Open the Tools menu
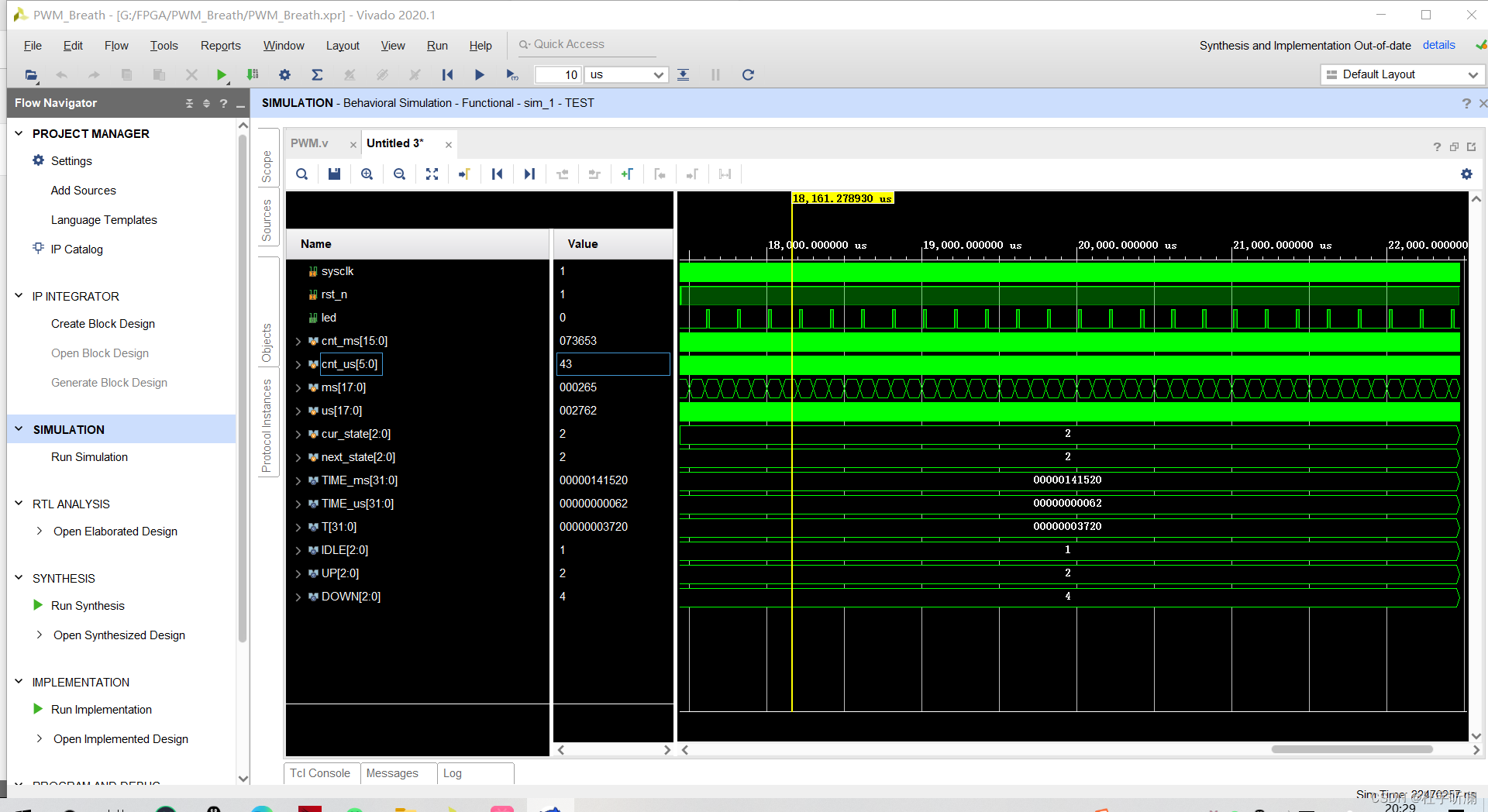 [x=164, y=46]
